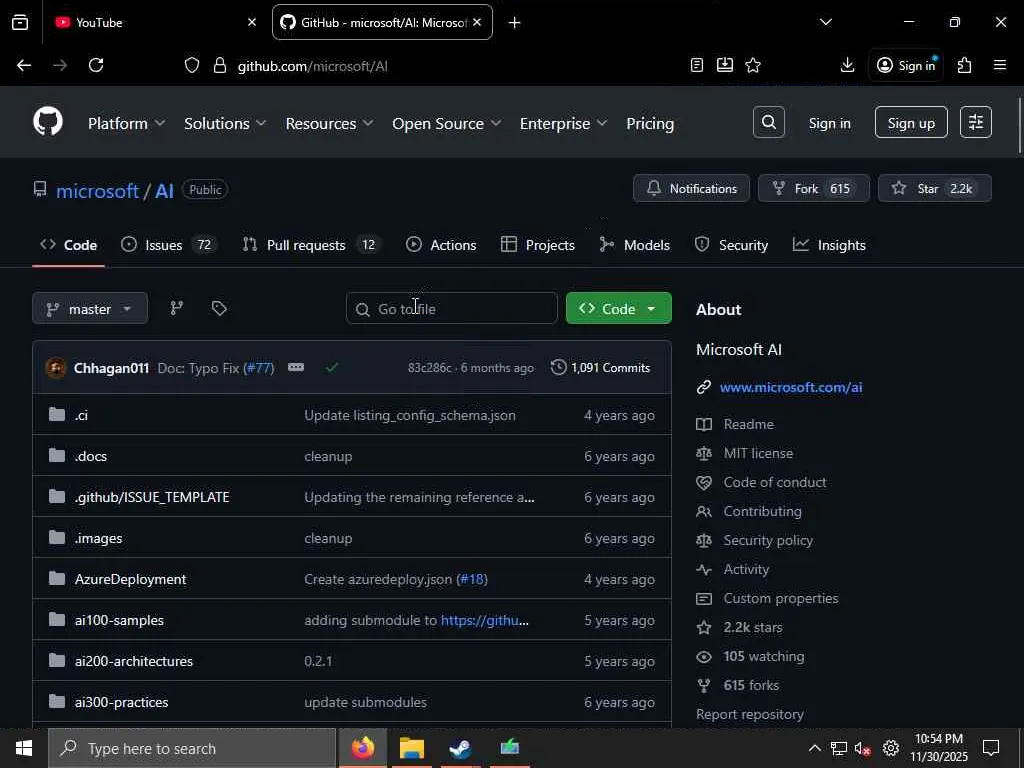Image resolution: width=1024 pixels, height=768 pixels.
Task: Click Windows taskbar search box
Action: [x=192, y=748]
